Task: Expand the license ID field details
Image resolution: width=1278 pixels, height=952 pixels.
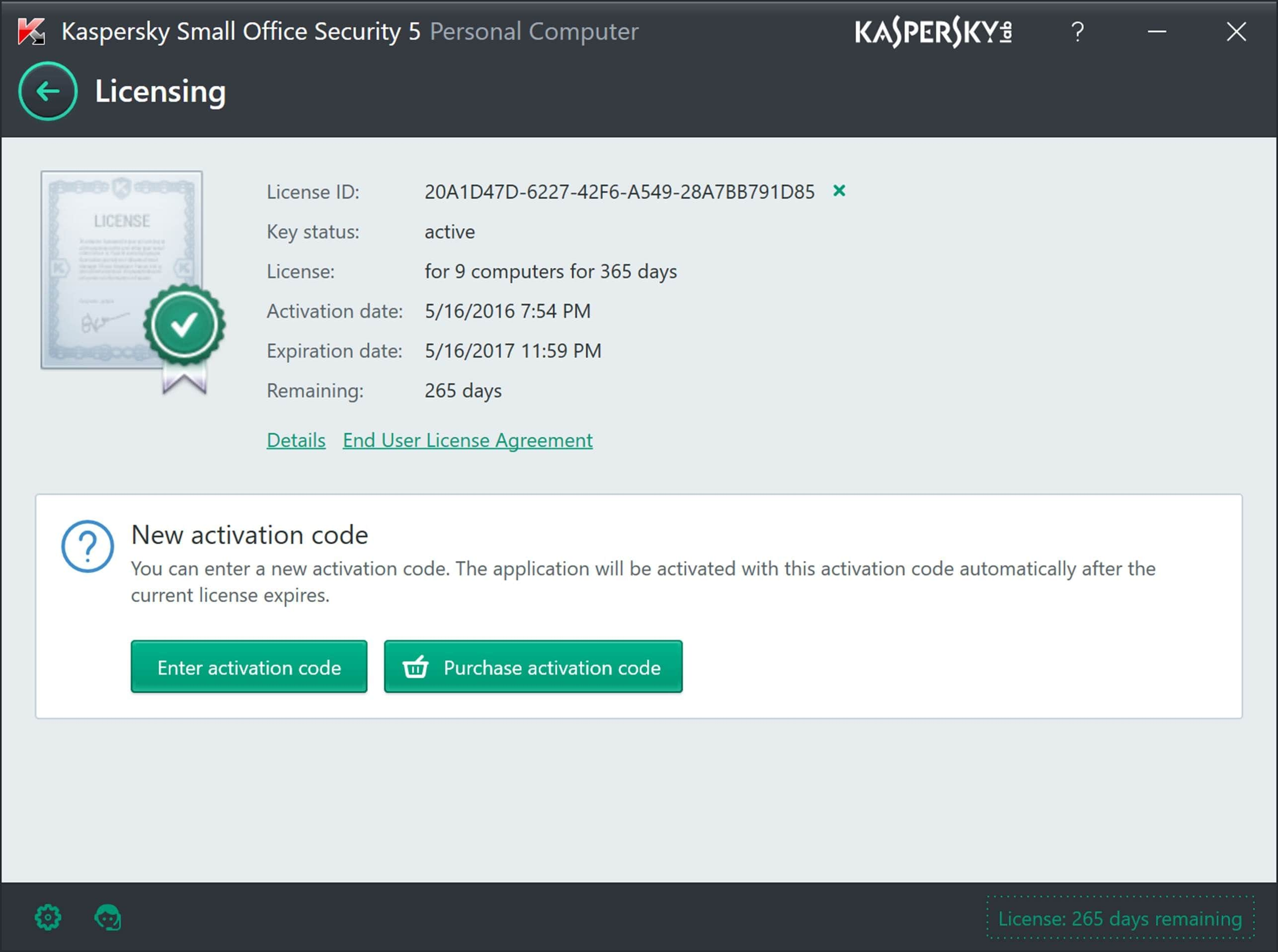Action: pos(296,440)
